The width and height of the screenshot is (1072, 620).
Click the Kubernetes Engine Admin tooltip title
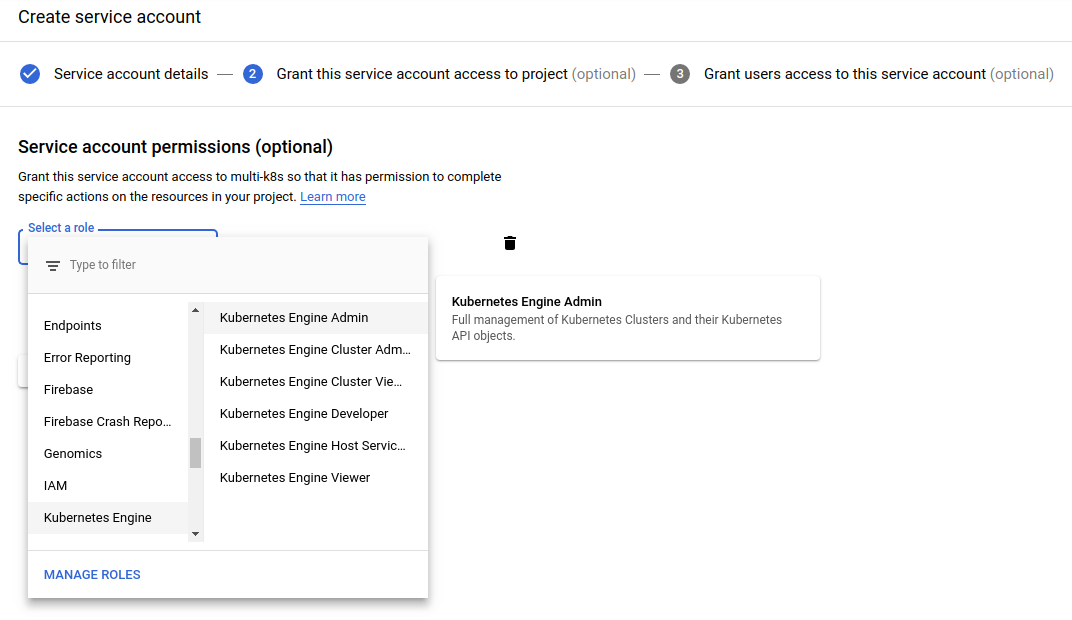tap(526, 301)
